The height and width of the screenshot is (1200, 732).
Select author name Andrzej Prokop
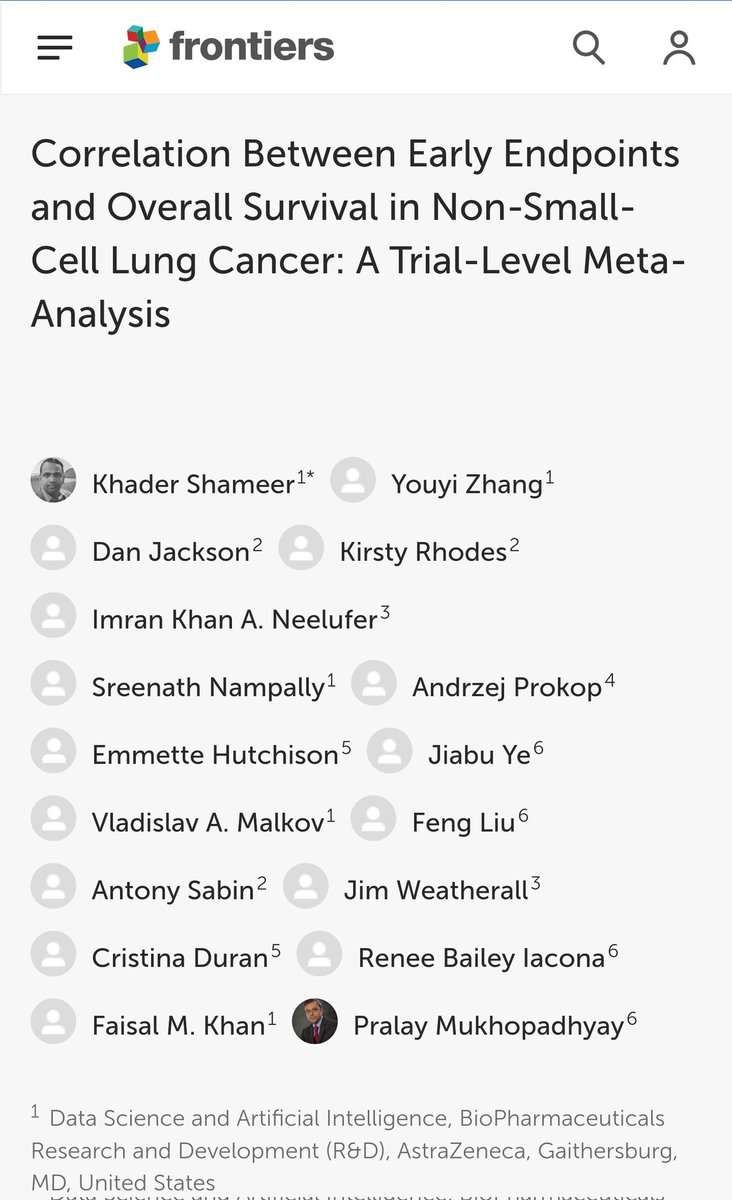click(x=507, y=687)
